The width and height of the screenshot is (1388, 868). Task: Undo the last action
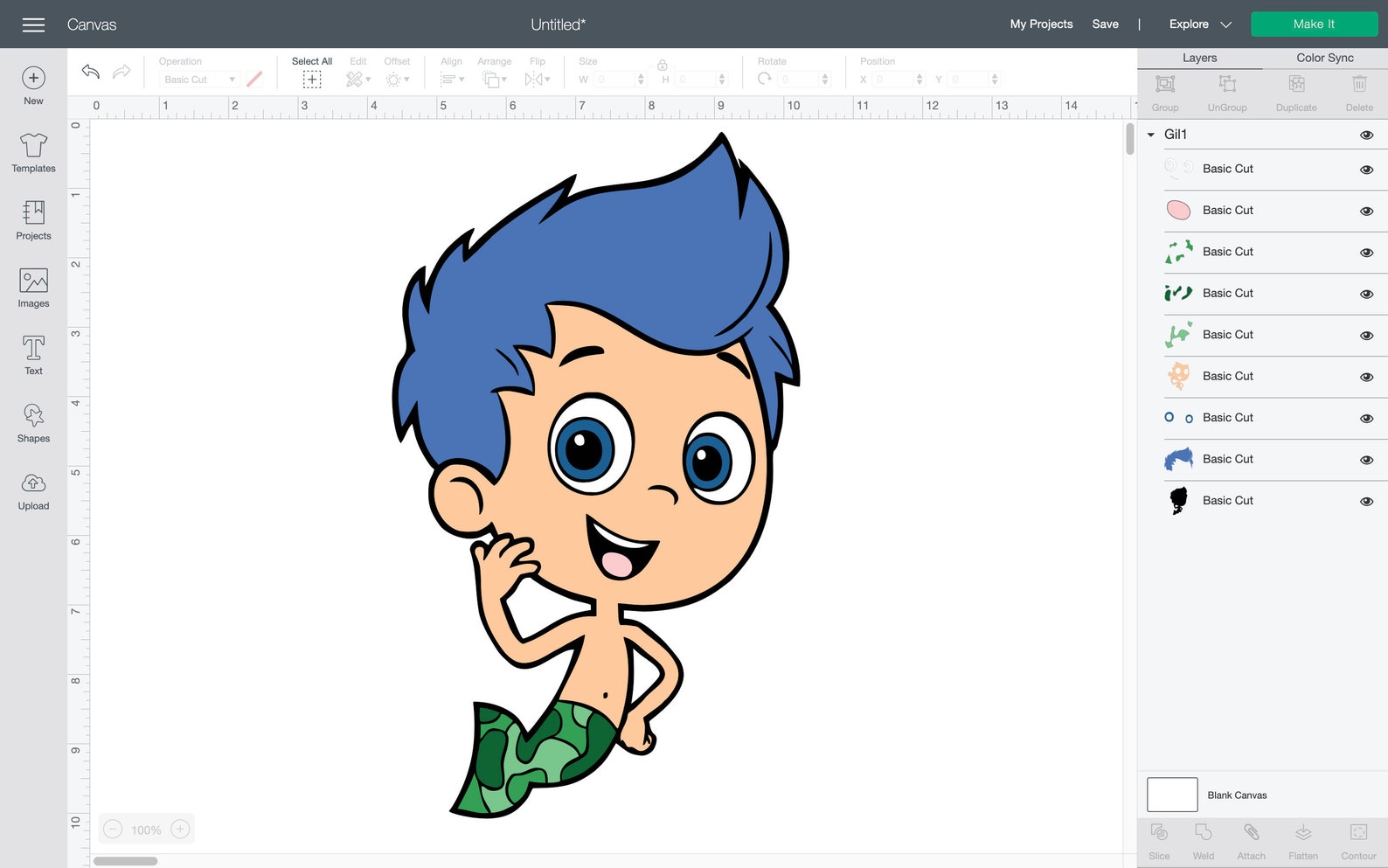(90, 72)
